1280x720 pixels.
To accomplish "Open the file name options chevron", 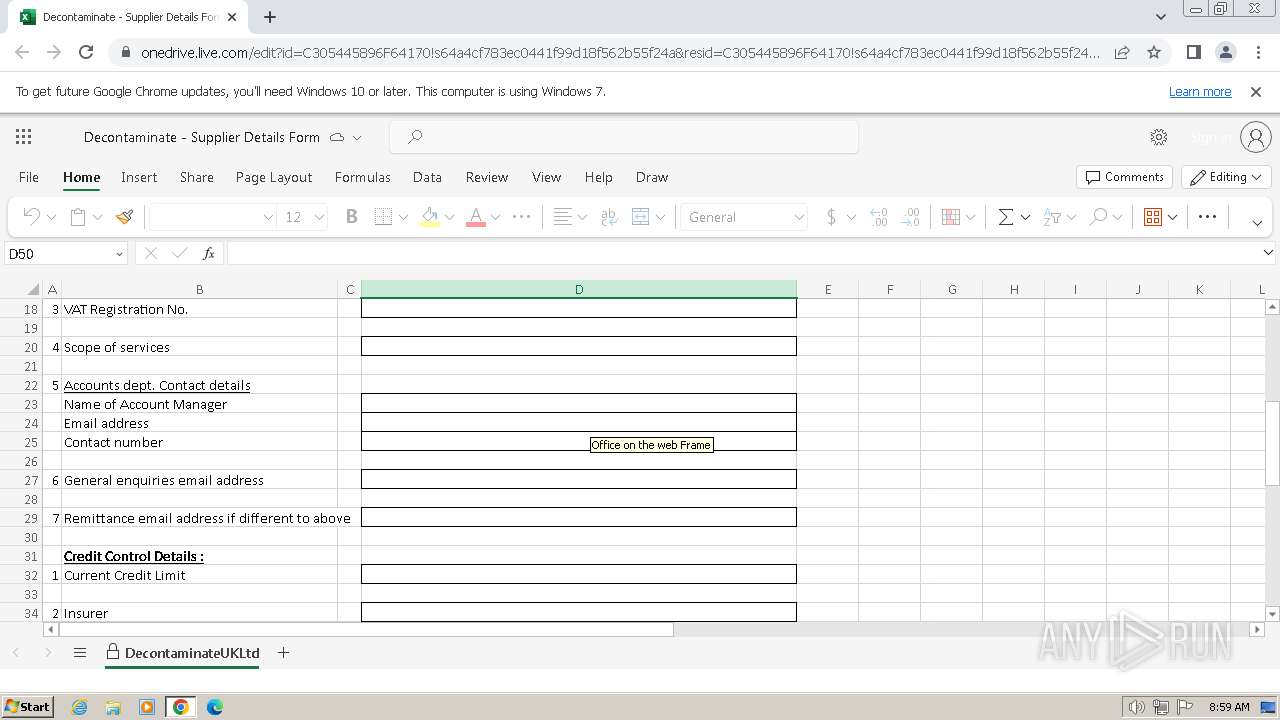I will coord(357,137).
